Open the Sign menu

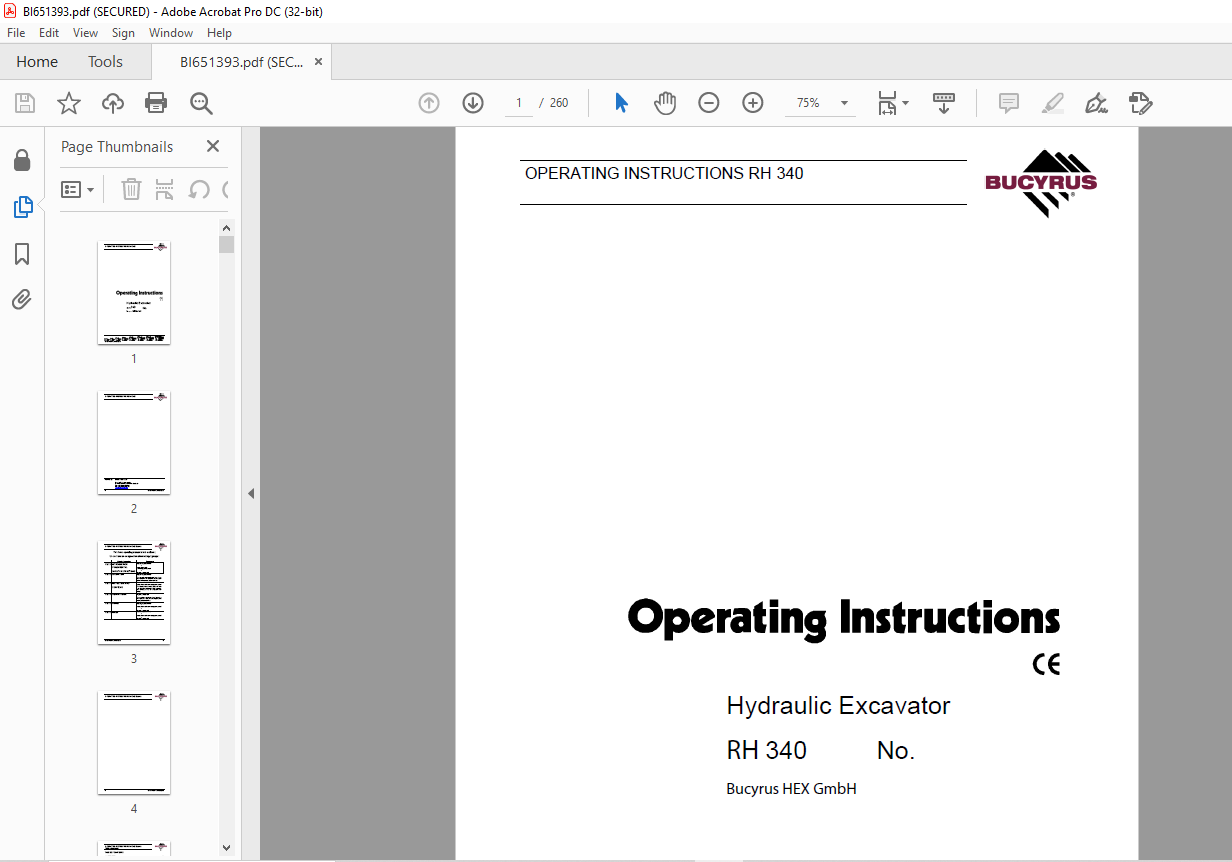(123, 33)
